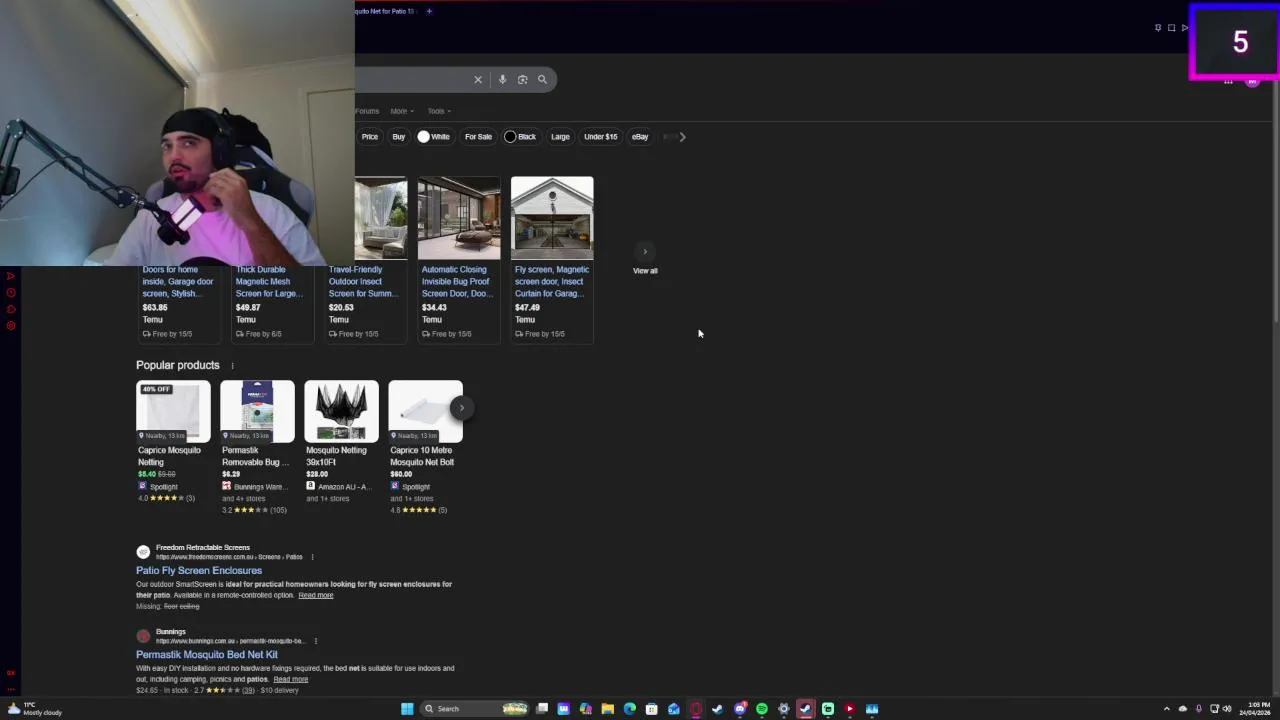The image size is (1280, 720).
Task: Expand the More search filter dropdown
Action: point(402,111)
